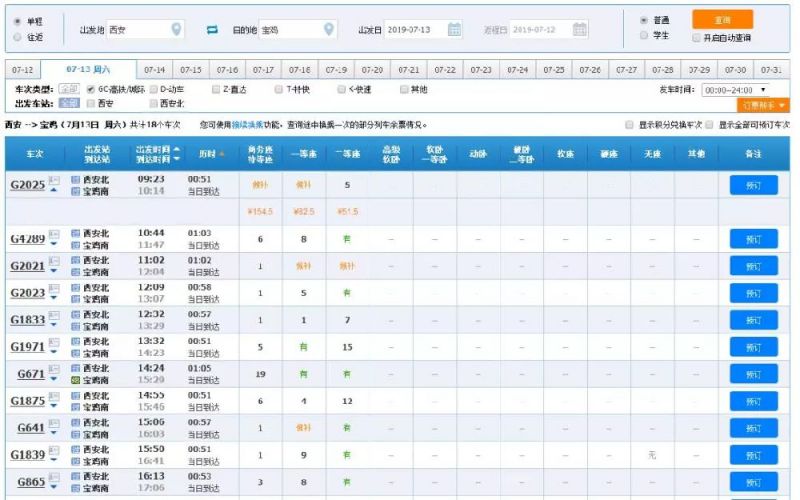800x500 pixels.
Task: Collapse the G2025 price details arrow
Action: click(54, 190)
